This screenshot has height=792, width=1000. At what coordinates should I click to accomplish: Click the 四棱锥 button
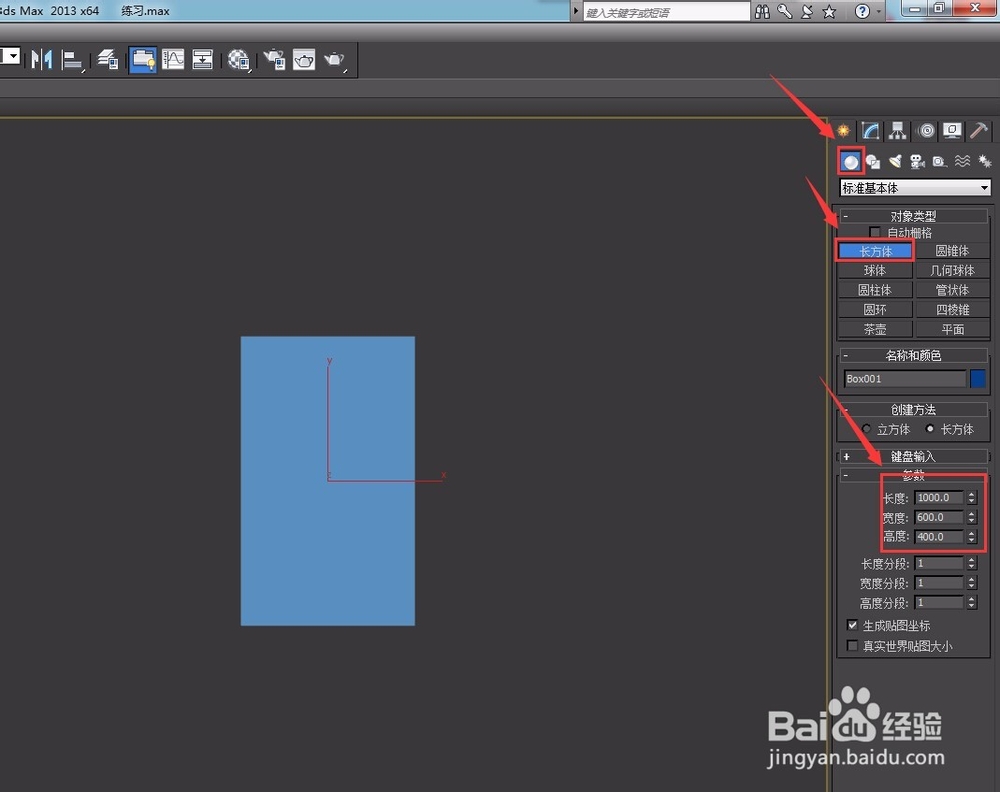952,310
